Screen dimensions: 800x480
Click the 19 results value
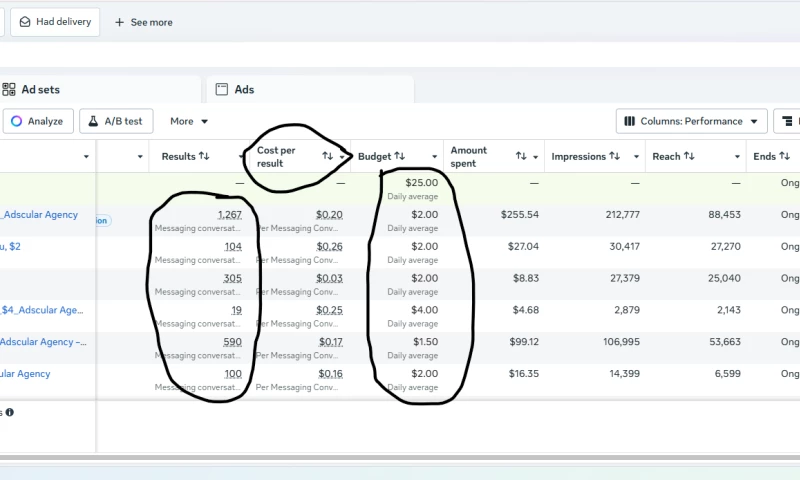tap(237, 310)
